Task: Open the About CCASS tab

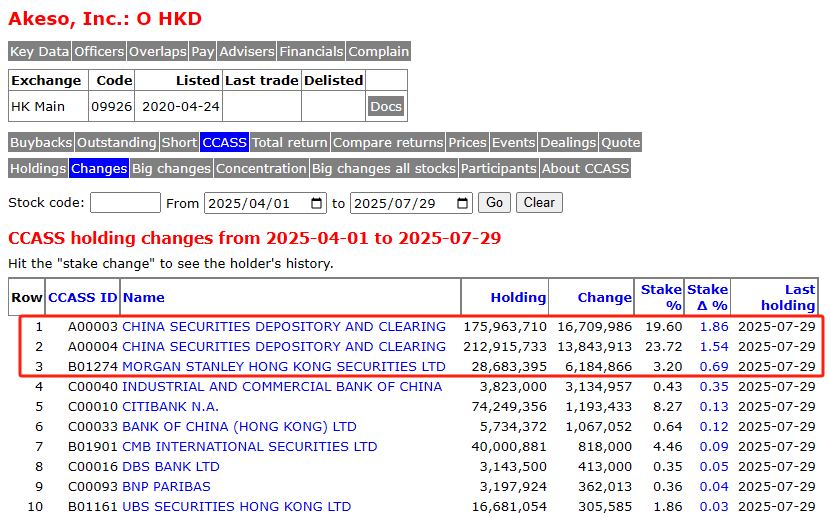Action: (585, 168)
